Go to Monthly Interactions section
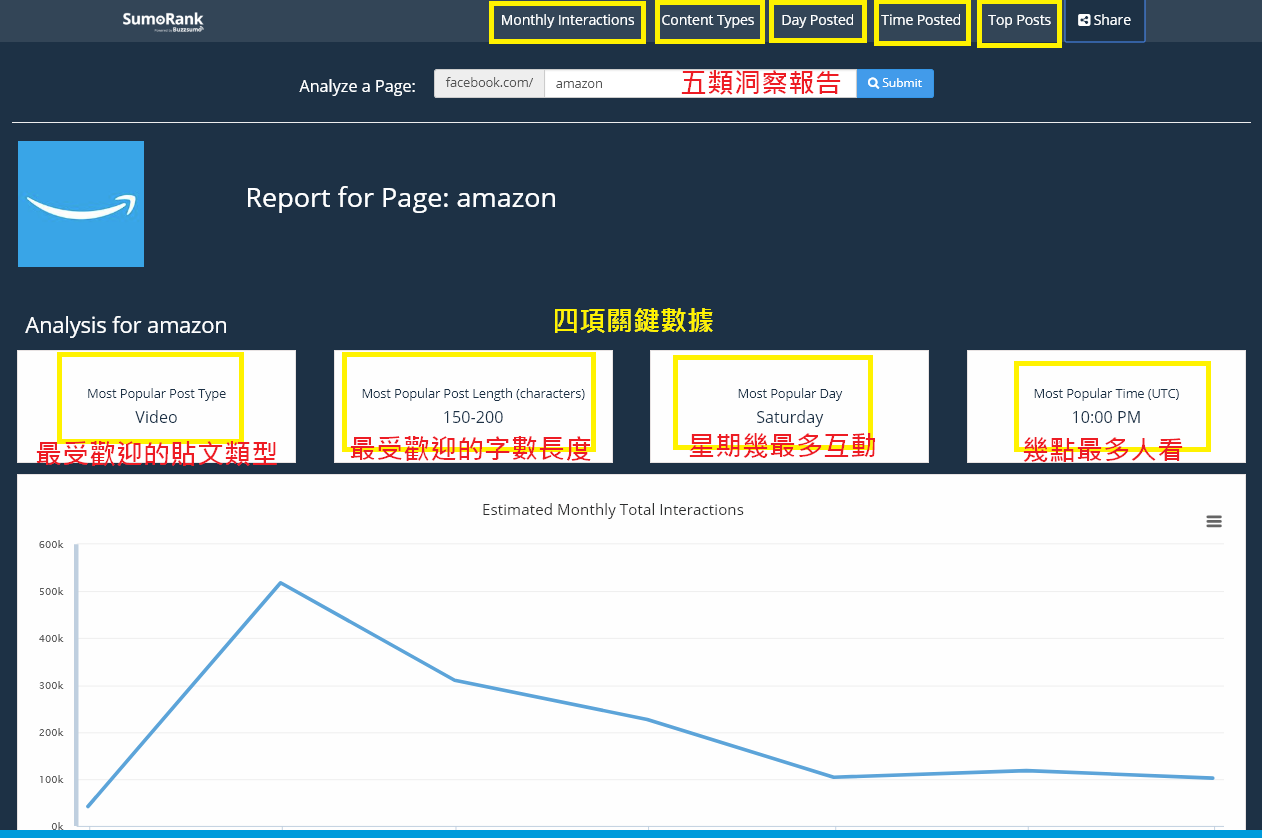Viewport: 1262px width, 838px height. pos(567,20)
